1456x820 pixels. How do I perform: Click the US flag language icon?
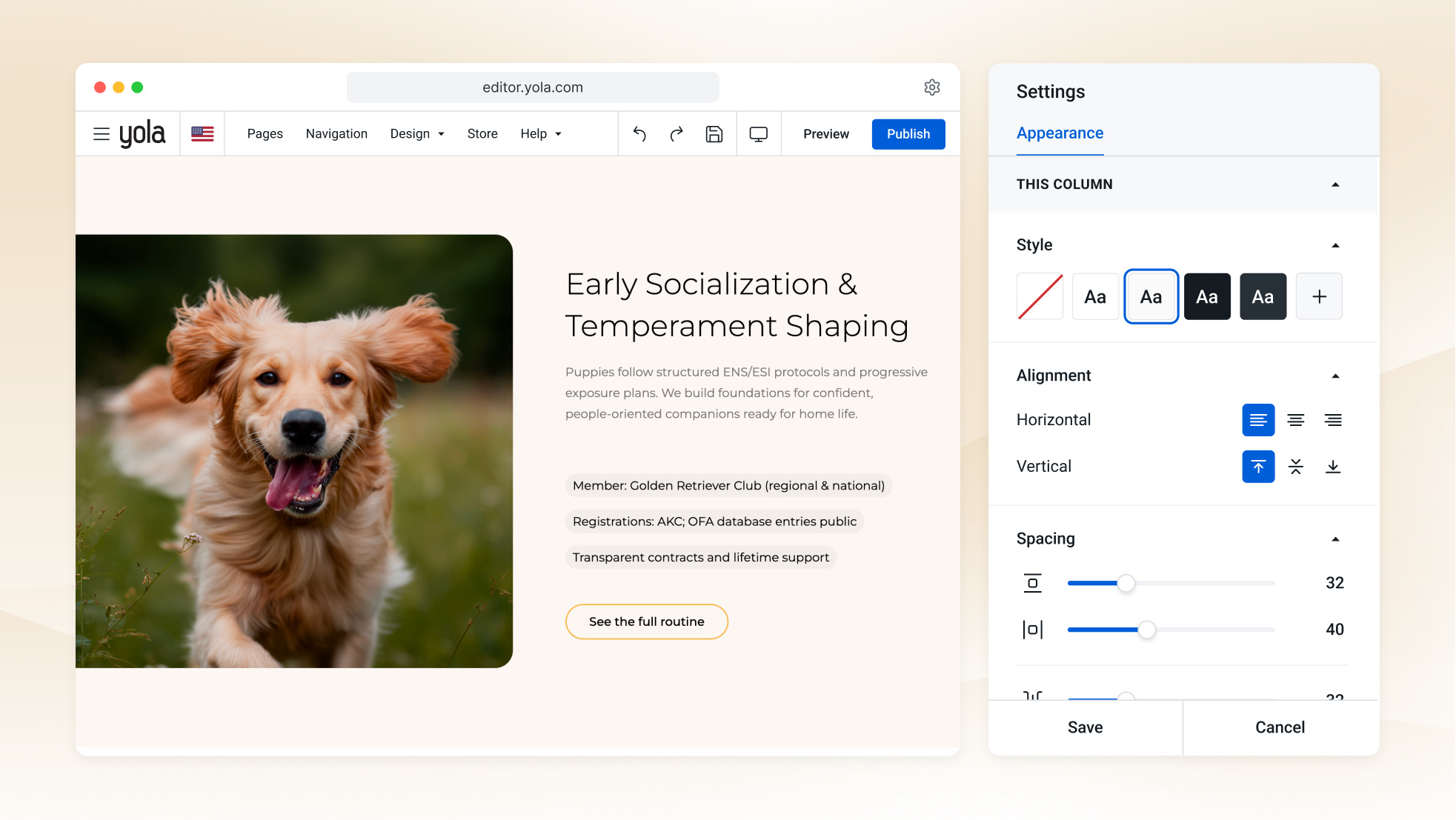click(202, 134)
